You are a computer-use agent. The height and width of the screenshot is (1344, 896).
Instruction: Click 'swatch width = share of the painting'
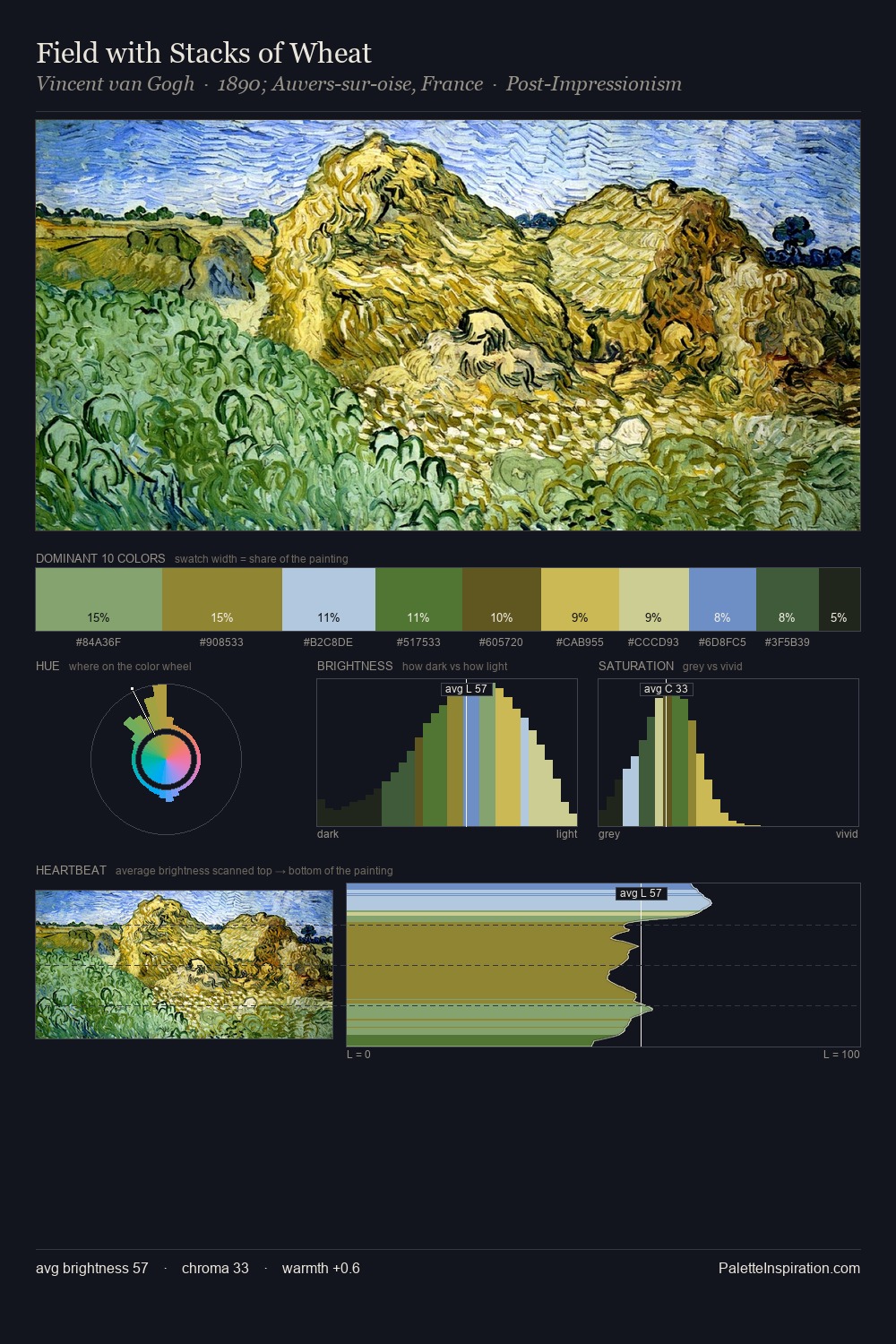[x=262, y=559]
